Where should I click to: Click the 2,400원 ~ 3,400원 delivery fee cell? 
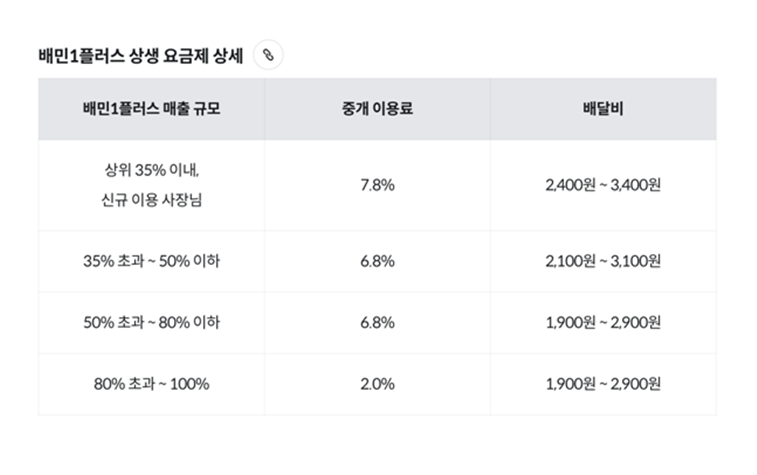[603, 185]
